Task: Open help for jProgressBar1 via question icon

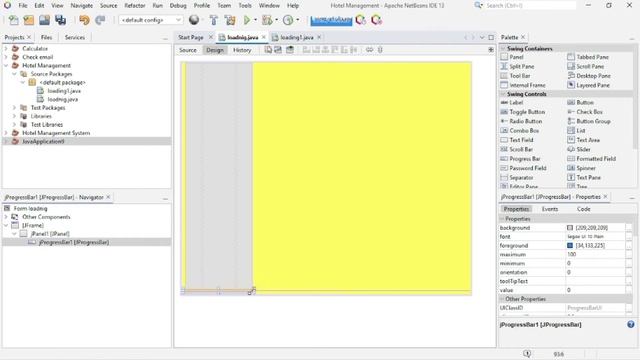Action: click(x=631, y=324)
